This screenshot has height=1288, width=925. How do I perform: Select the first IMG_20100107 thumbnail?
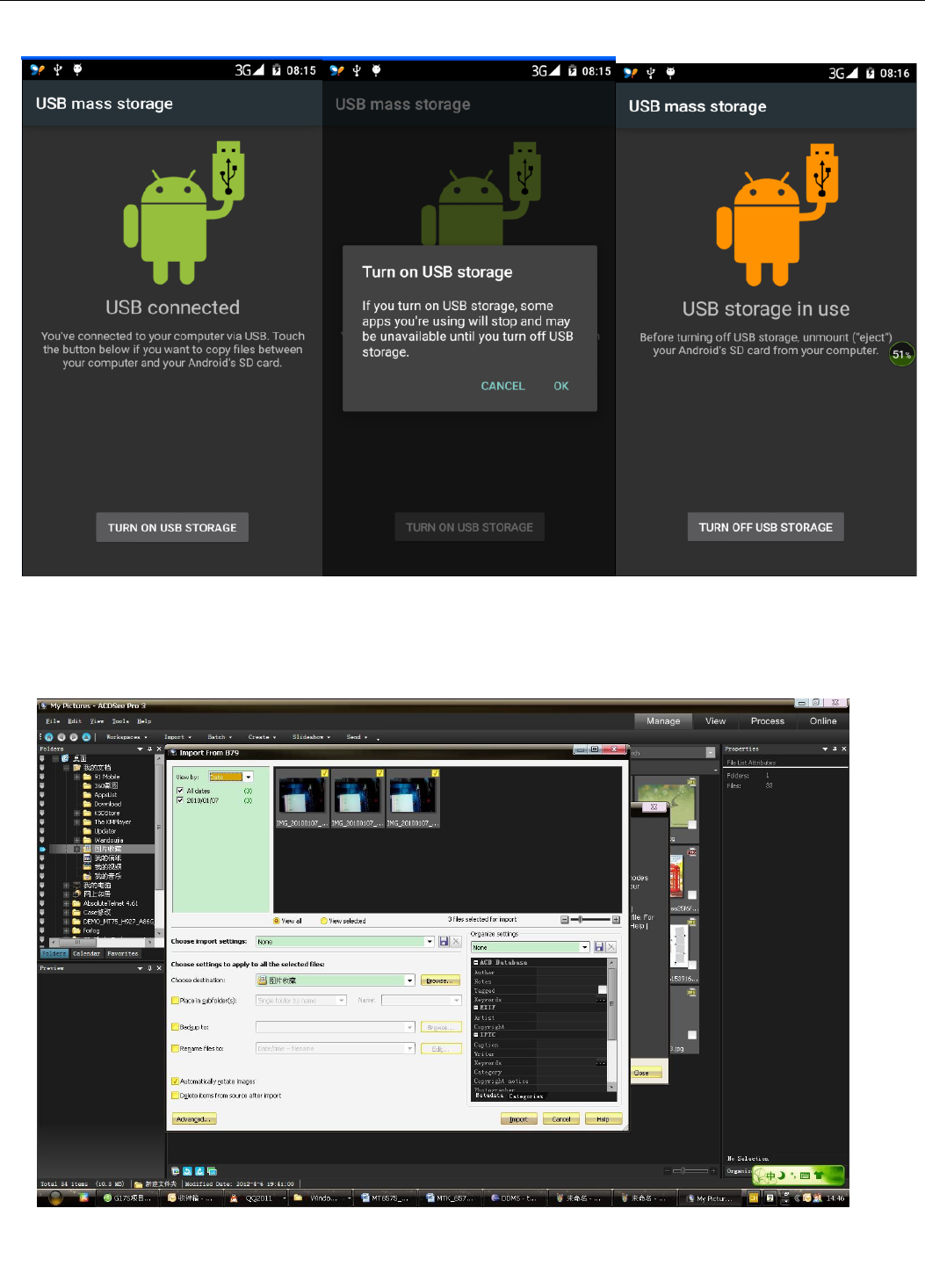[x=302, y=798]
